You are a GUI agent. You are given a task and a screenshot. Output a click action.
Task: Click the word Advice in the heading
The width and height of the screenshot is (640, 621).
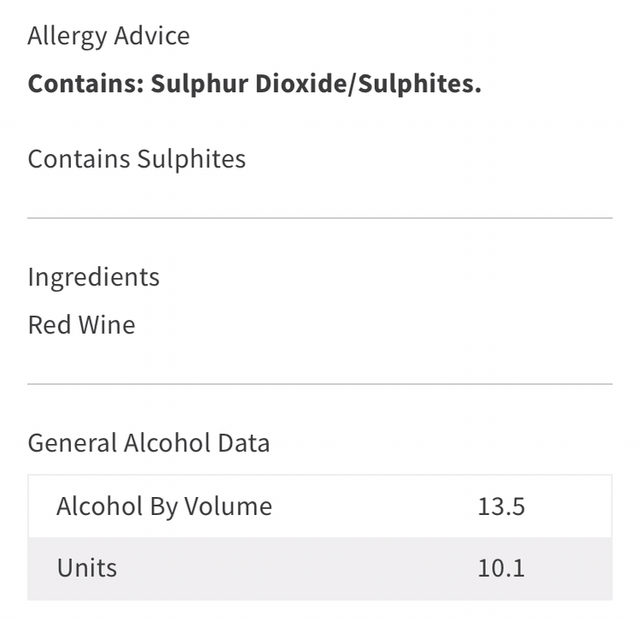(x=150, y=37)
